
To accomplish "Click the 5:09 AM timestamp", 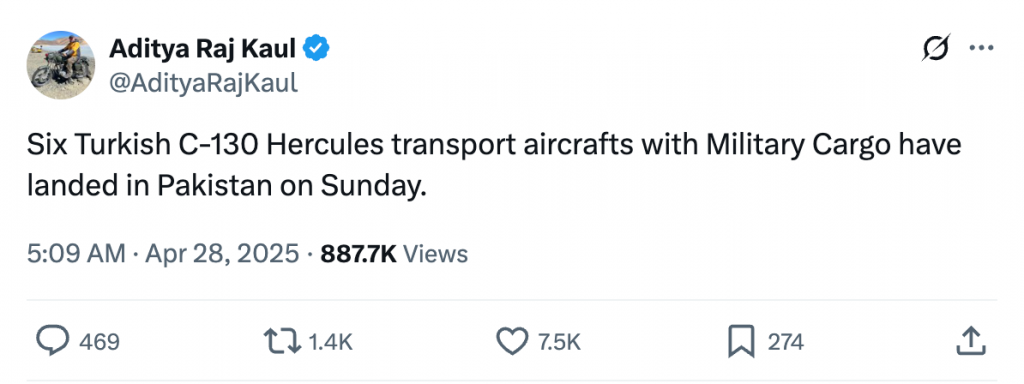I will [76, 253].
